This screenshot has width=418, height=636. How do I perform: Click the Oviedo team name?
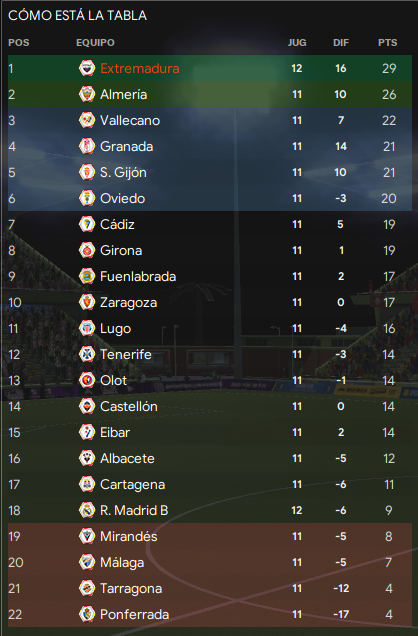(x=122, y=198)
